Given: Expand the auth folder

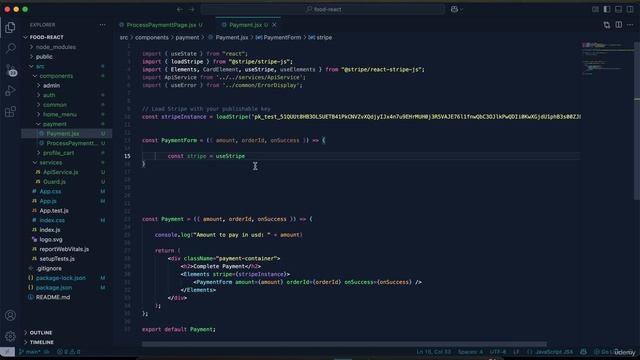Looking at the screenshot, I should [x=49, y=95].
